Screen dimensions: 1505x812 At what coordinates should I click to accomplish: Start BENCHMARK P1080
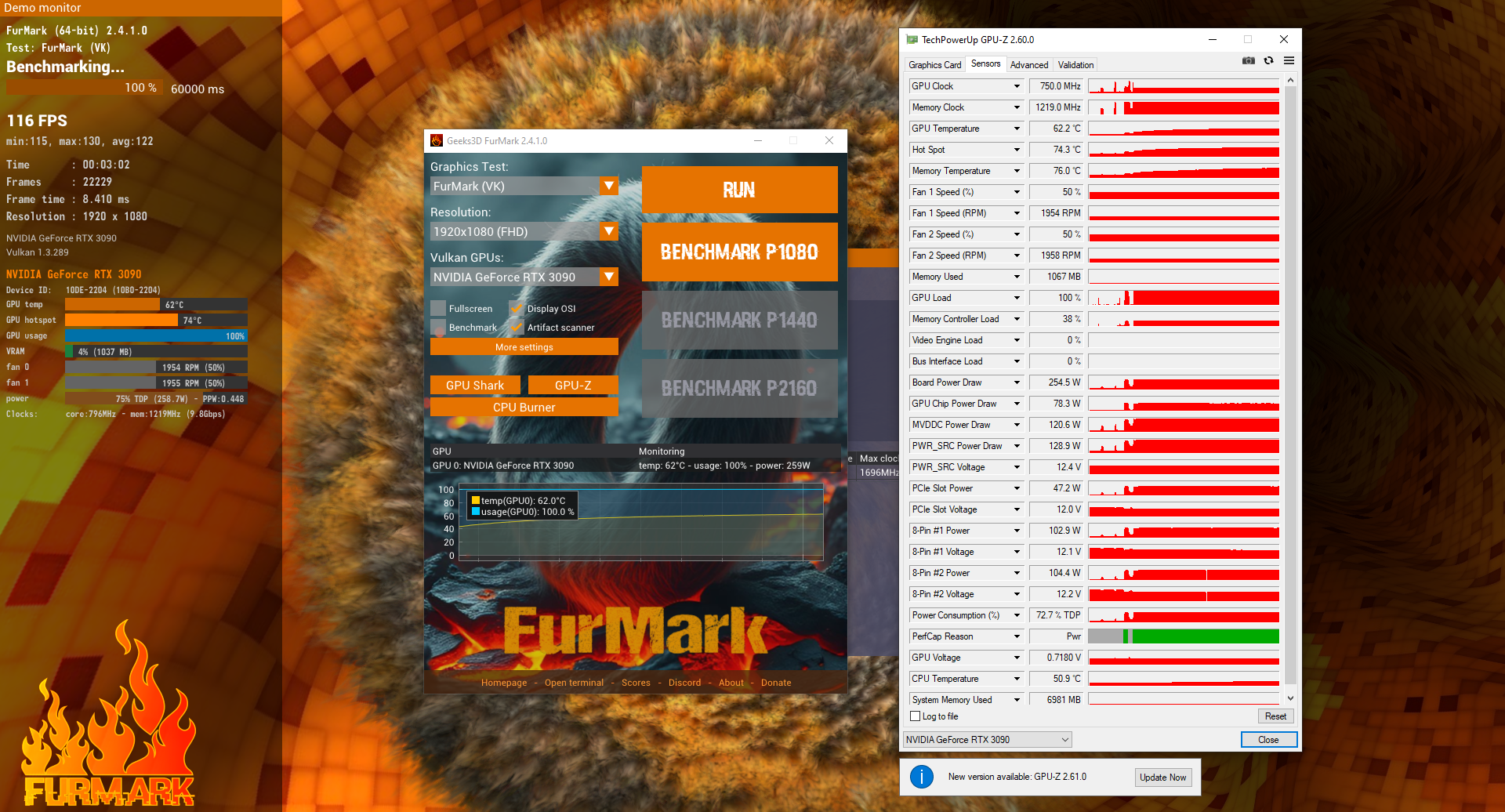(x=739, y=252)
